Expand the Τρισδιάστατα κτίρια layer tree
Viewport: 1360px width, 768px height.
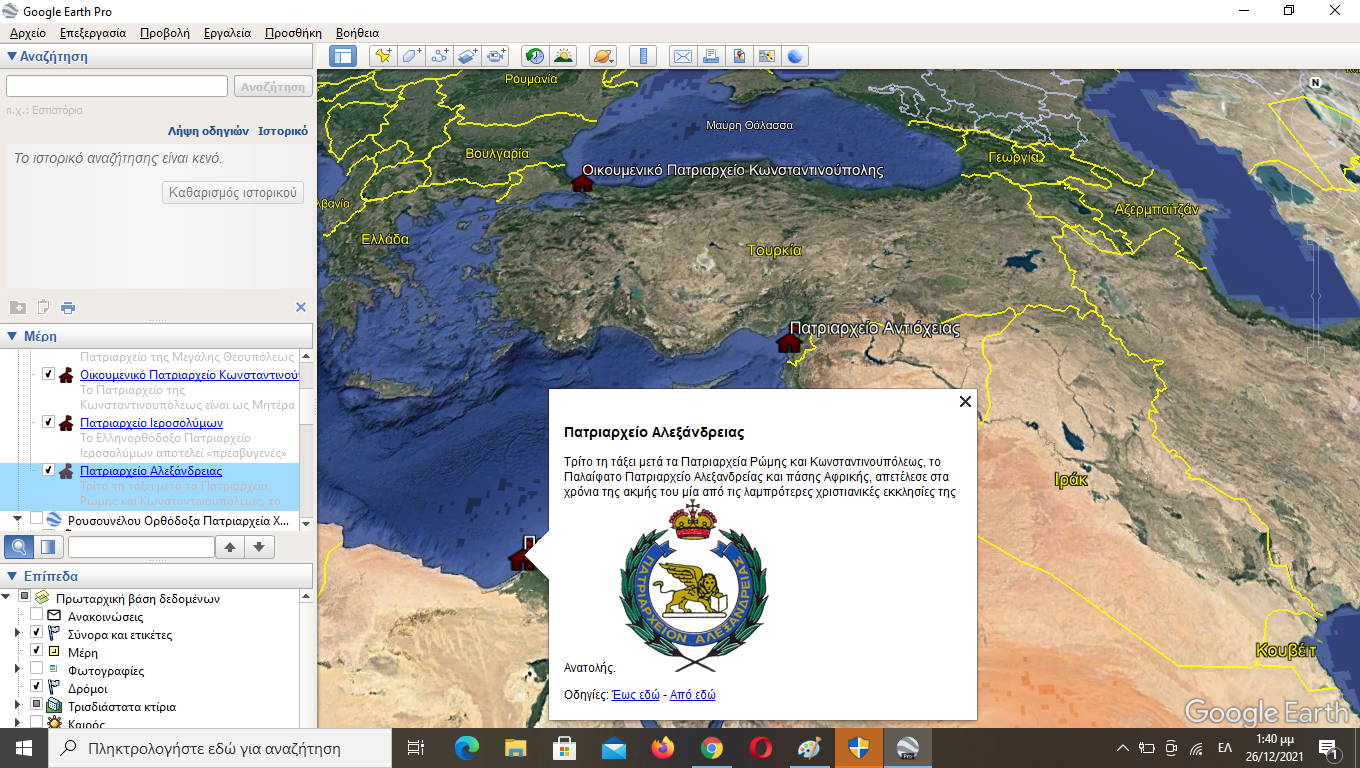tap(18, 706)
